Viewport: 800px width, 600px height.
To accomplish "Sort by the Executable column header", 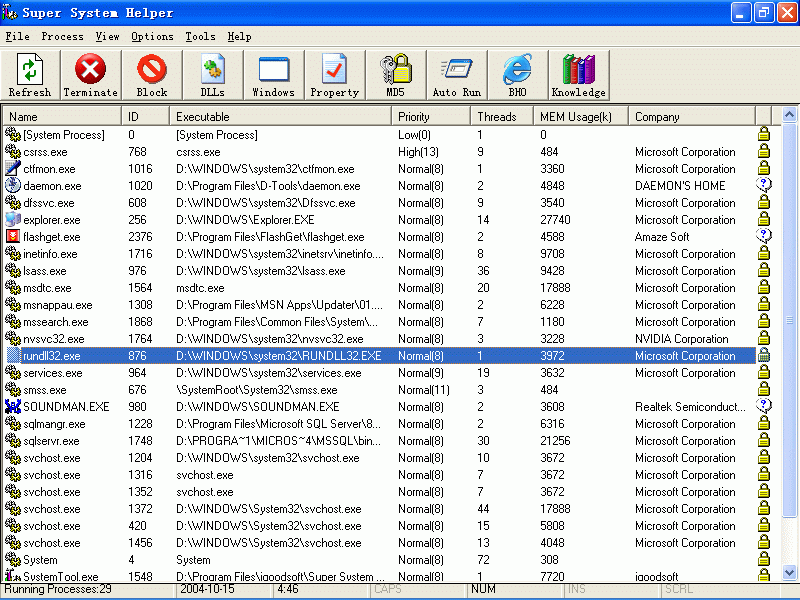I will click(280, 116).
